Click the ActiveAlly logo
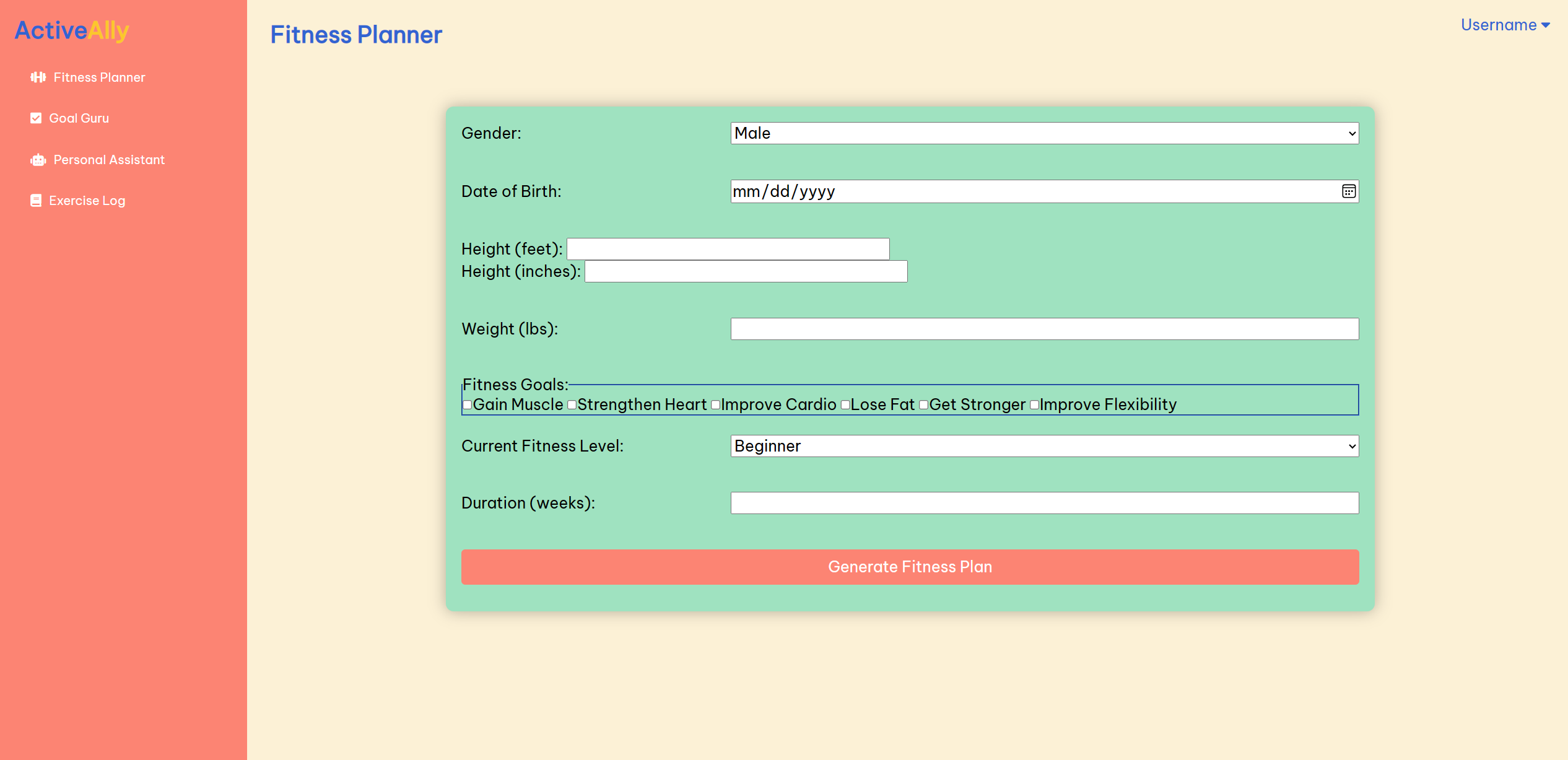 pyautogui.click(x=72, y=30)
